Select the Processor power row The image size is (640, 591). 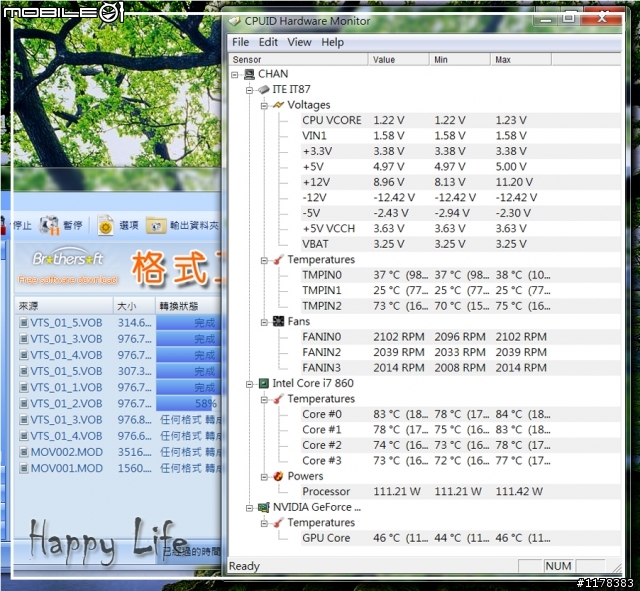pos(460,491)
